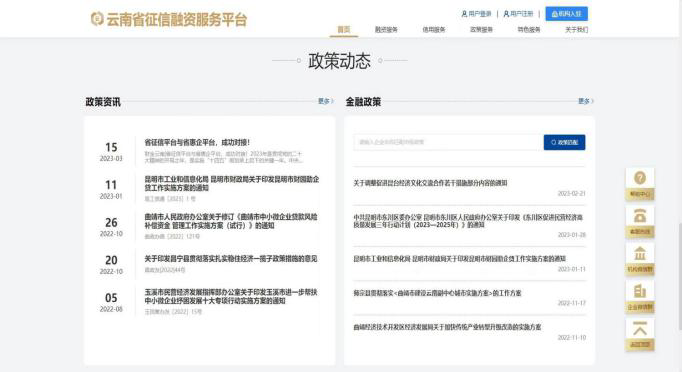This screenshot has height=372, width=682.
Task: Click the 政策动态 page heading
Action: click(339, 61)
